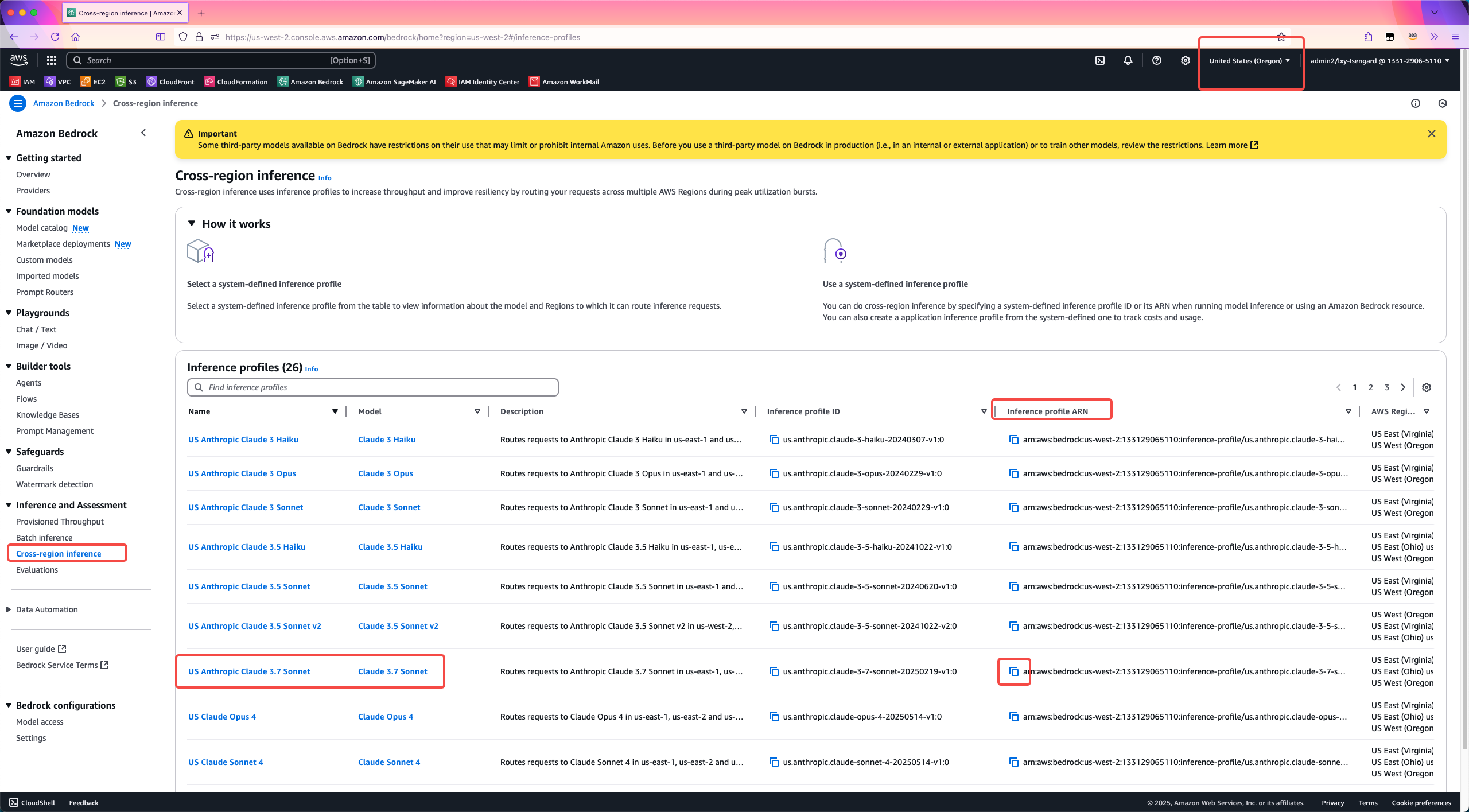This screenshot has height=812, width=1469.
Task: Go to the next table page arrow
Action: pyautogui.click(x=1403, y=387)
